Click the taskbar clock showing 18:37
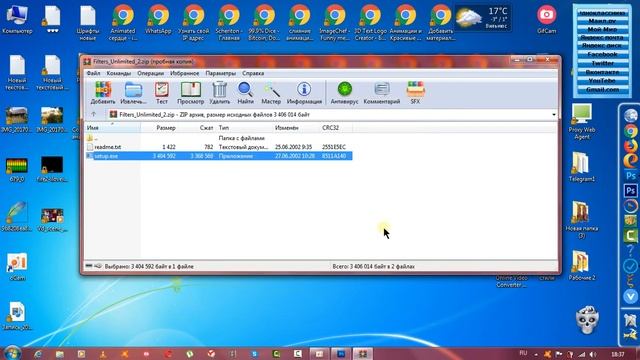This screenshot has height=360, width=640. point(618,354)
